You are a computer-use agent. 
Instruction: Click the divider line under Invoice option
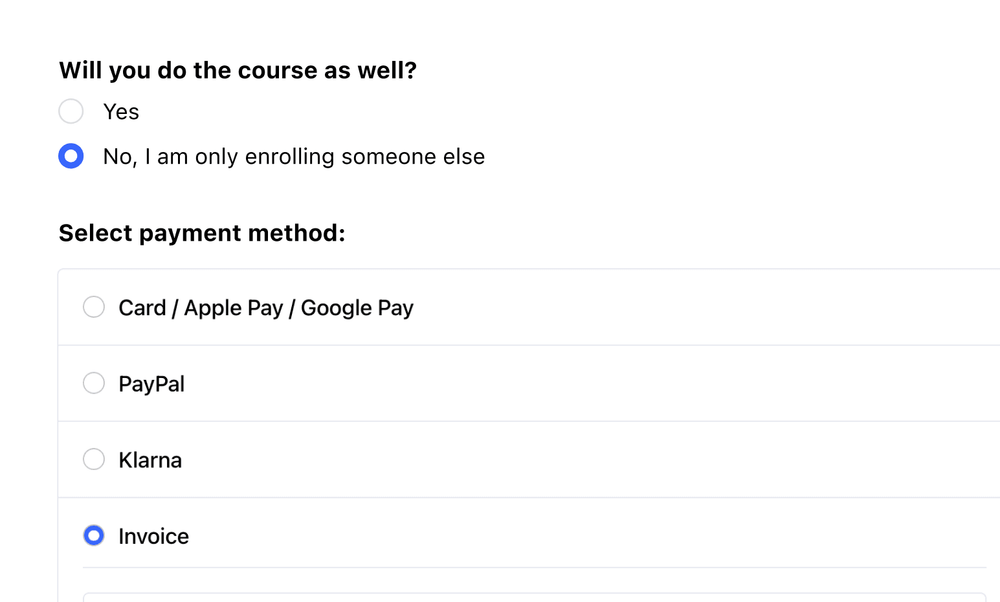click(x=534, y=567)
